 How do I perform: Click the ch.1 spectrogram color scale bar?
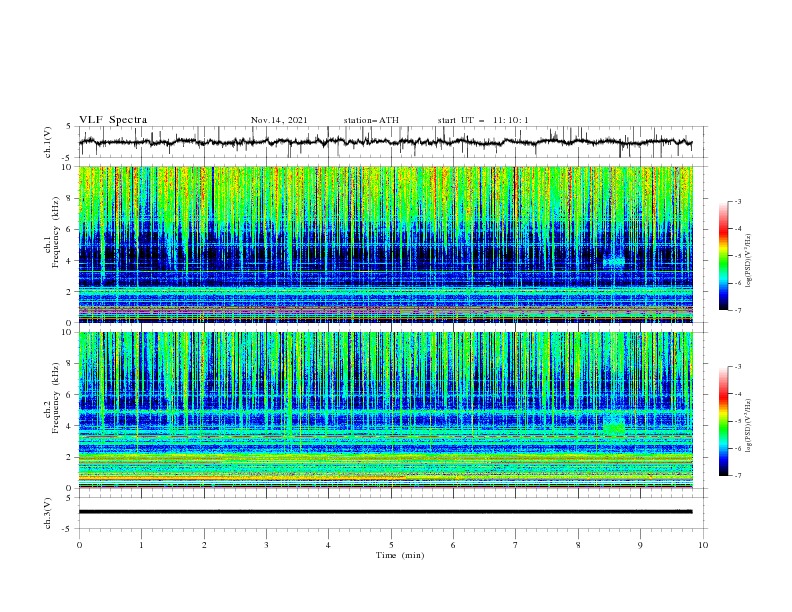(x=723, y=256)
